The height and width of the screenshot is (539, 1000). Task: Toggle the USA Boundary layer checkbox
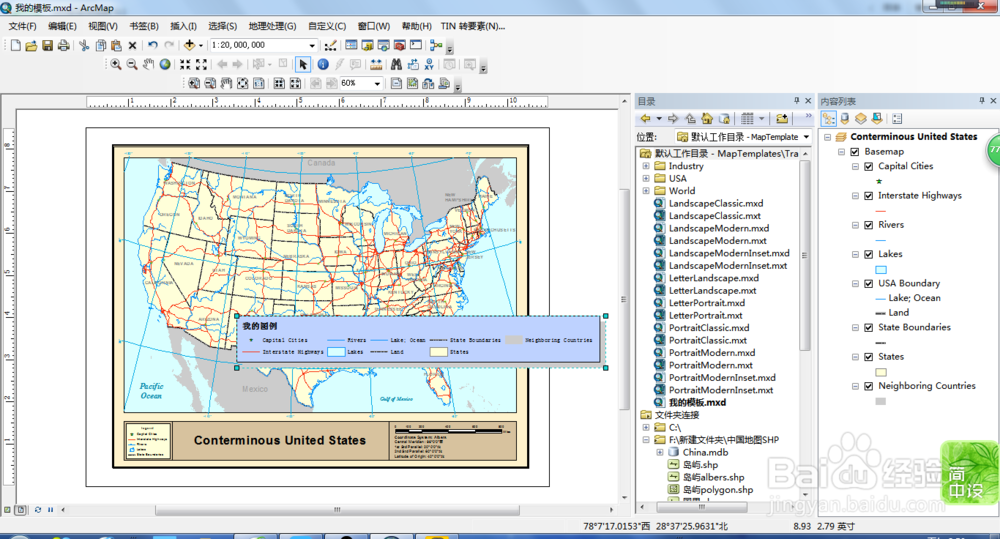coord(868,284)
